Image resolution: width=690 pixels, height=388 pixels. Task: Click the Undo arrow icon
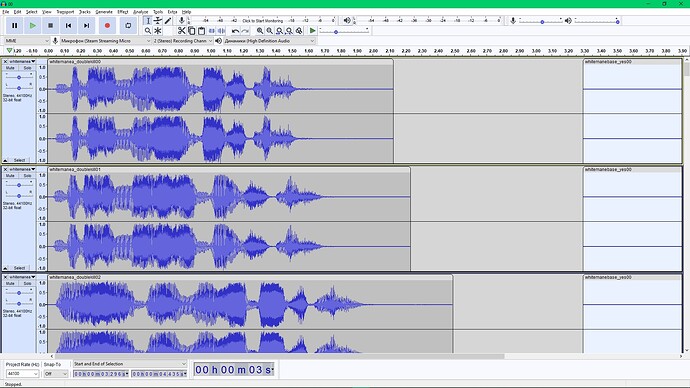click(235, 31)
